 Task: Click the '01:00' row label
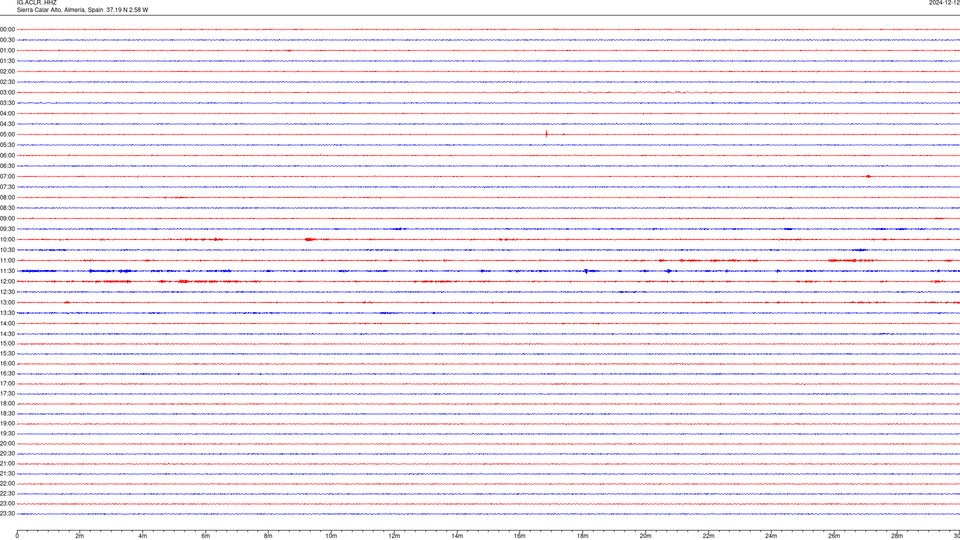tap(7, 50)
